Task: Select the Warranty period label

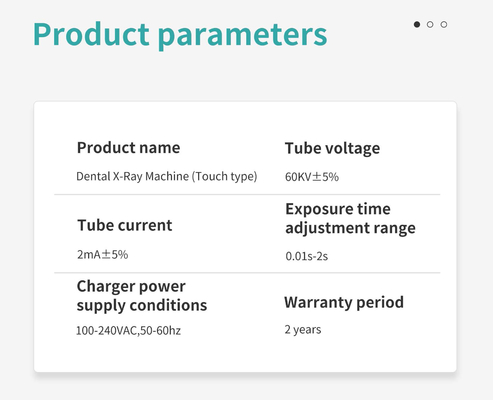Action: tap(344, 303)
